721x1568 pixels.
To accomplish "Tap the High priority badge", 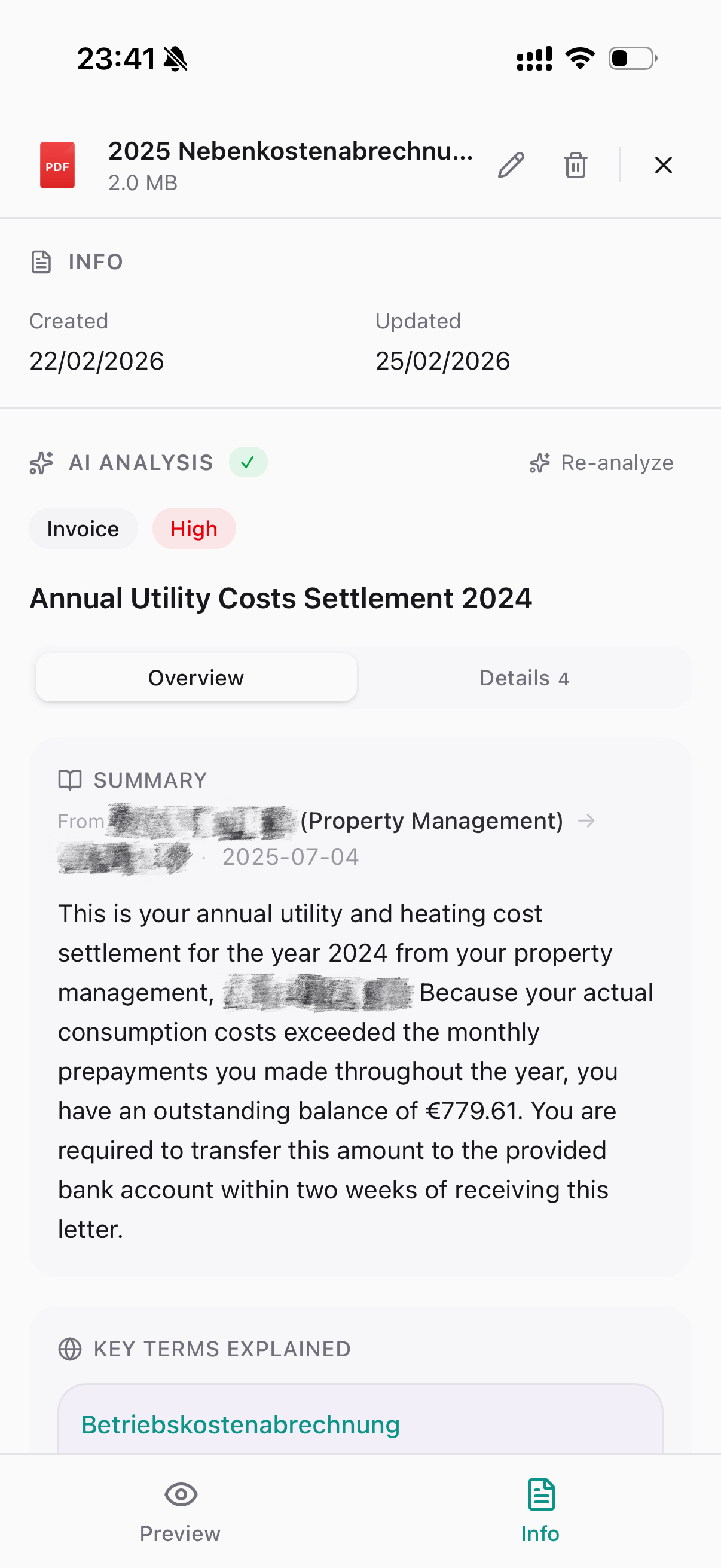I will click(194, 529).
